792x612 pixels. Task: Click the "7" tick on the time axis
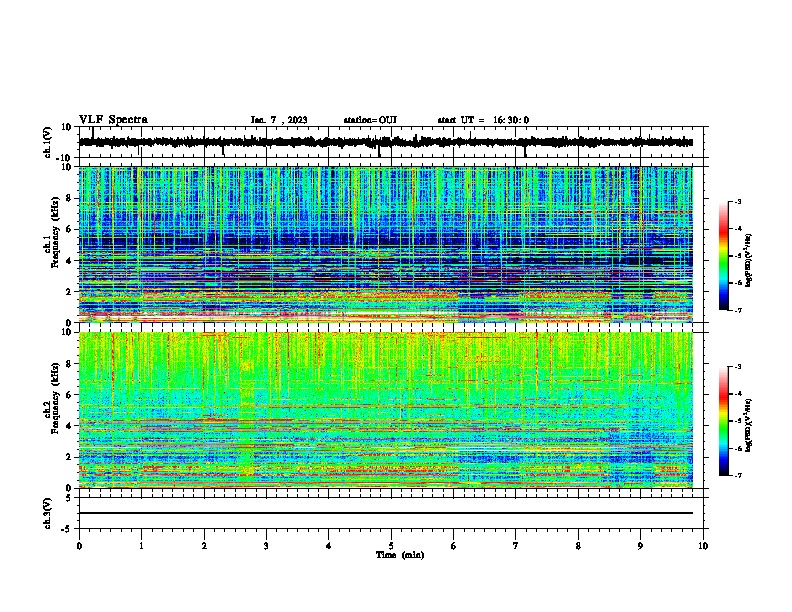[x=516, y=546]
